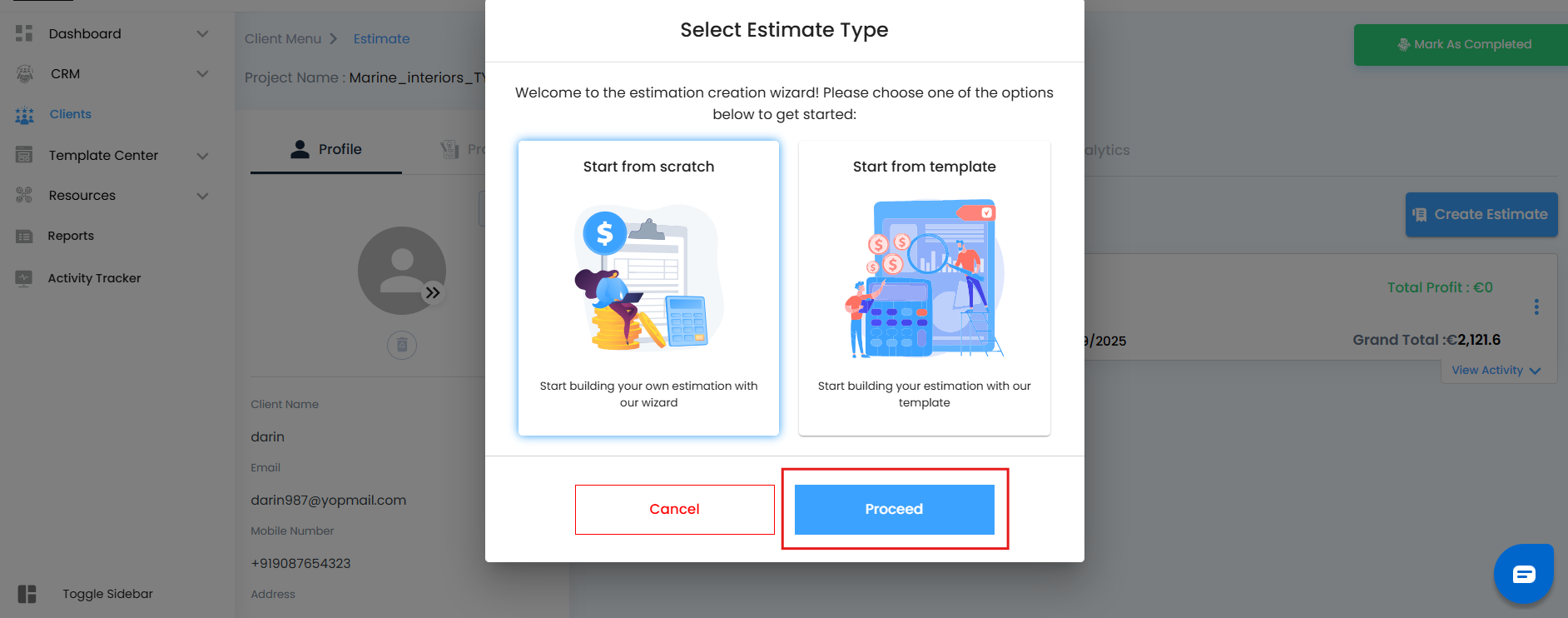Viewport: 1568px width, 618px height.
Task: Click the Reports list icon
Action: pyautogui.click(x=24, y=237)
